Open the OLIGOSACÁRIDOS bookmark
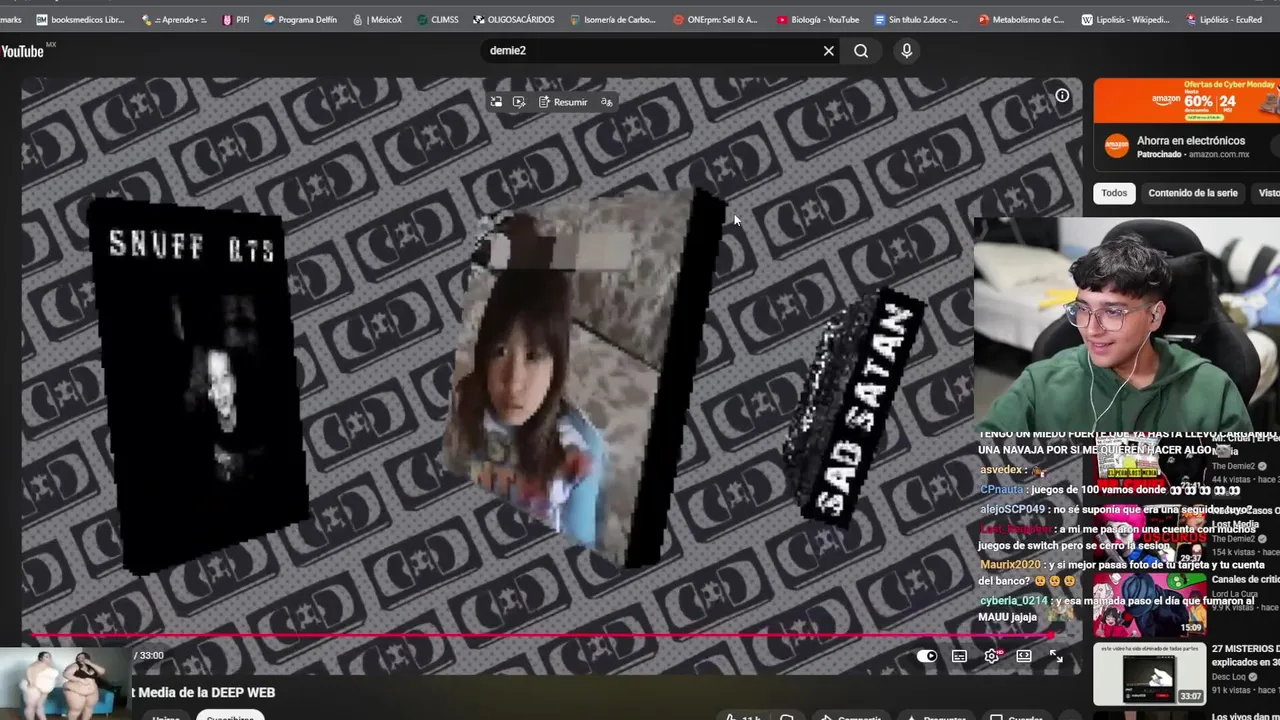 (x=514, y=19)
